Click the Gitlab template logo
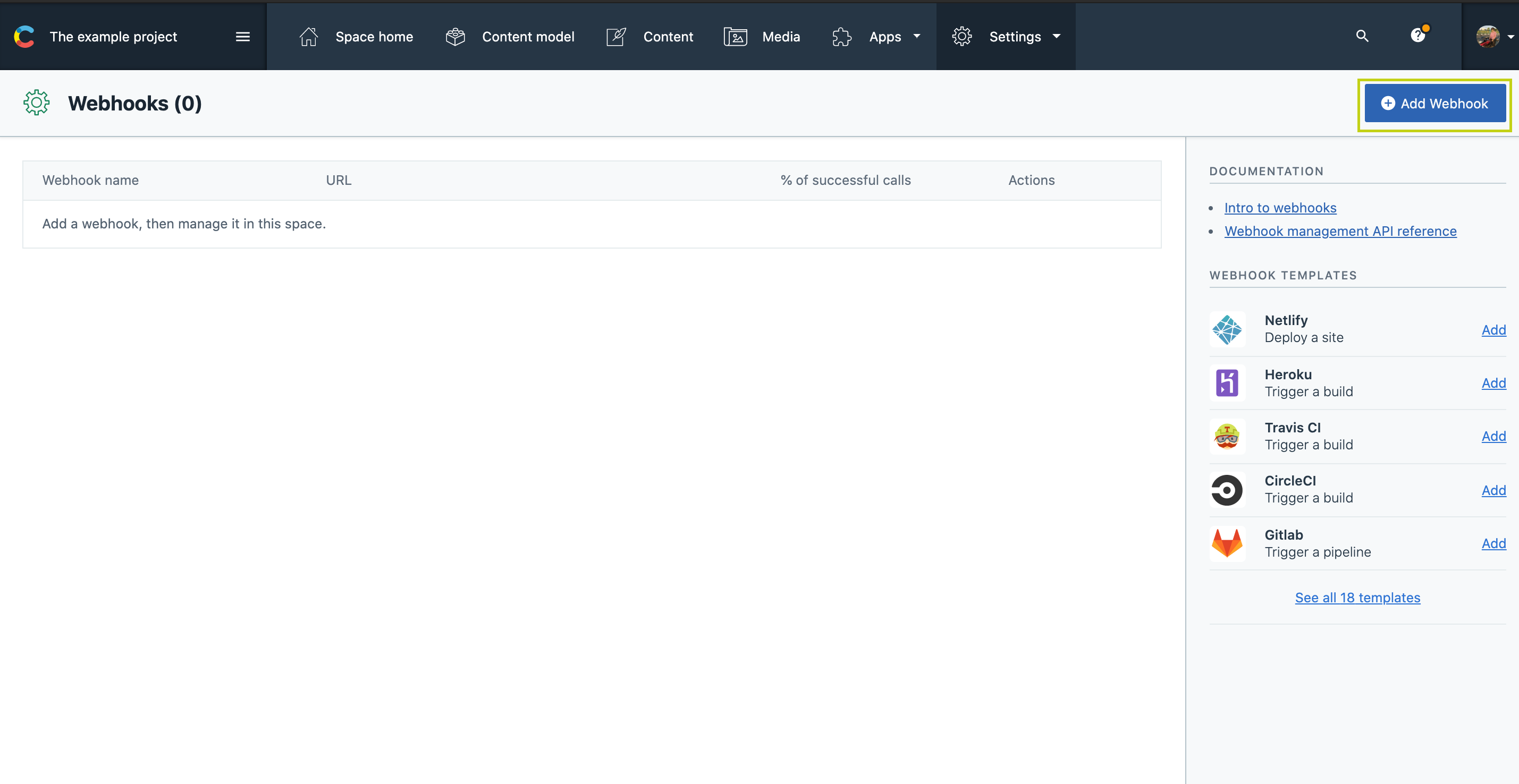The height and width of the screenshot is (784, 1519). pos(1227,543)
